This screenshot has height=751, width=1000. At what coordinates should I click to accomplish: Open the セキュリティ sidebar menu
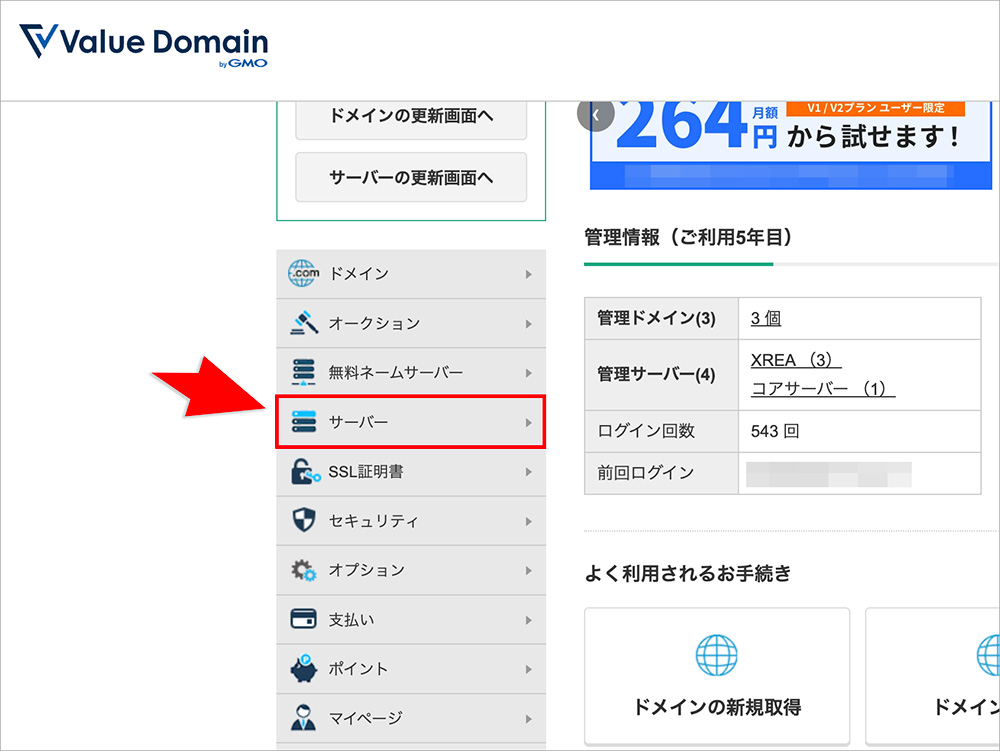(x=411, y=521)
